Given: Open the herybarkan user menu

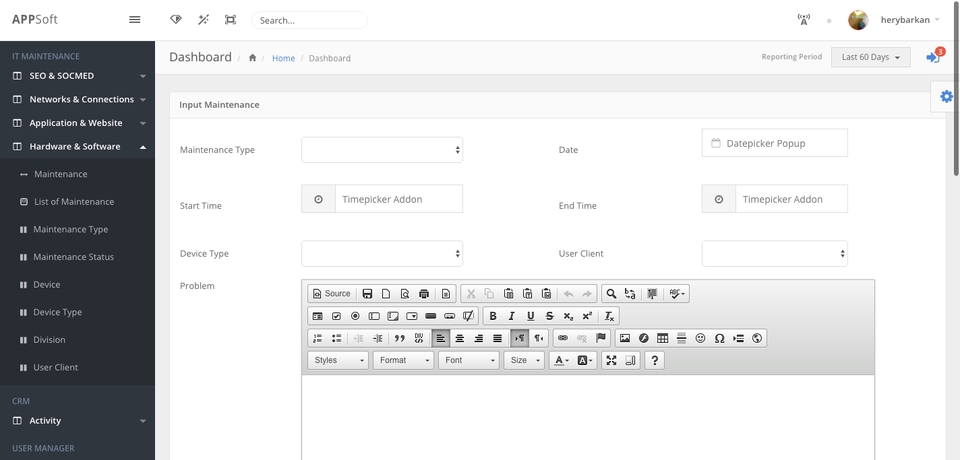Looking at the screenshot, I should click(x=909, y=20).
